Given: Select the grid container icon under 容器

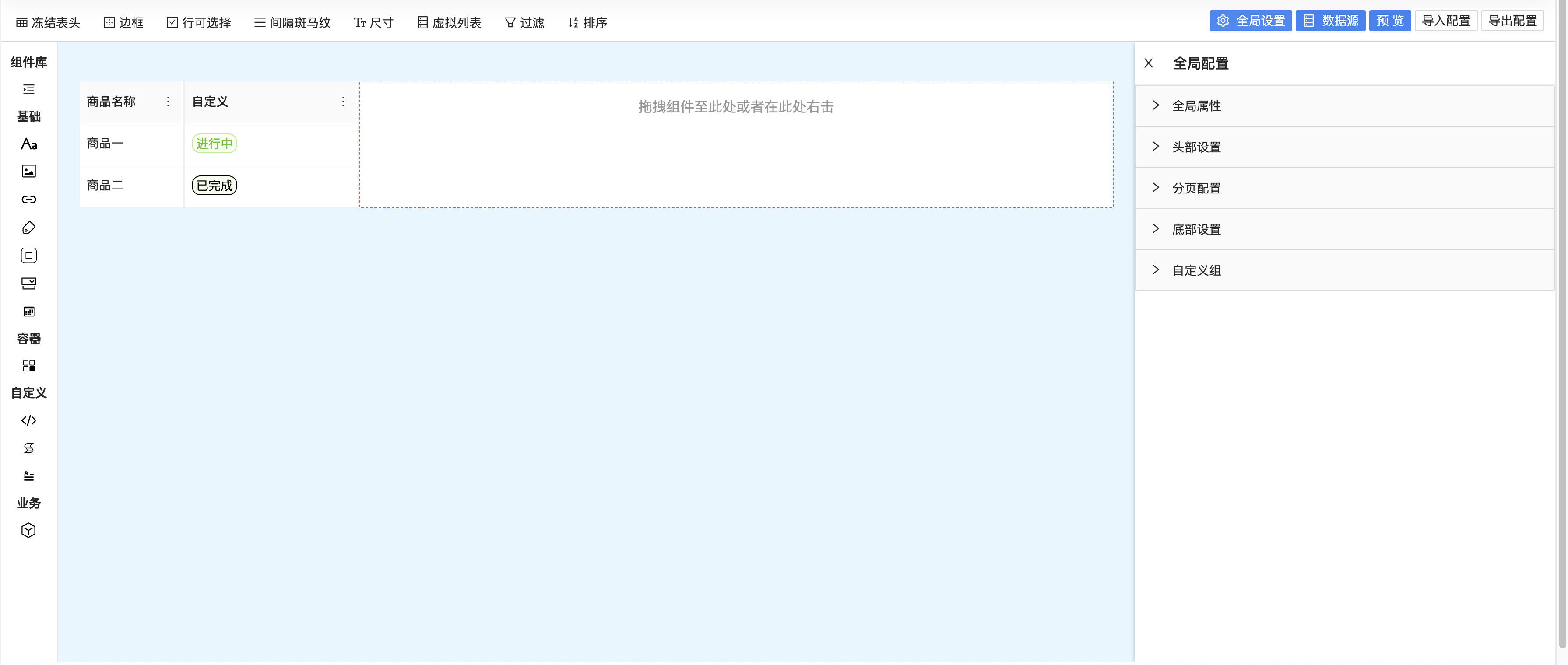Looking at the screenshot, I should tap(28, 365).
